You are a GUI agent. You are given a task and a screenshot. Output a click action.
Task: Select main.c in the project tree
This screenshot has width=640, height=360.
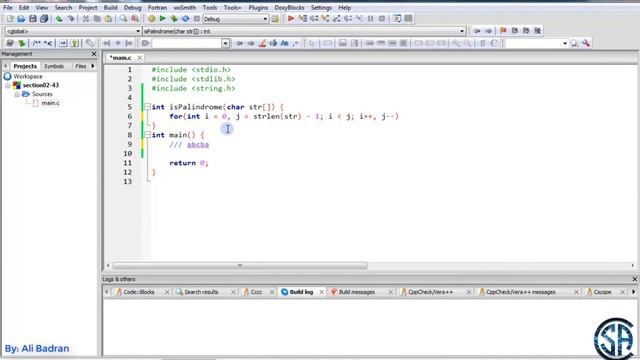tap(50, 103)
